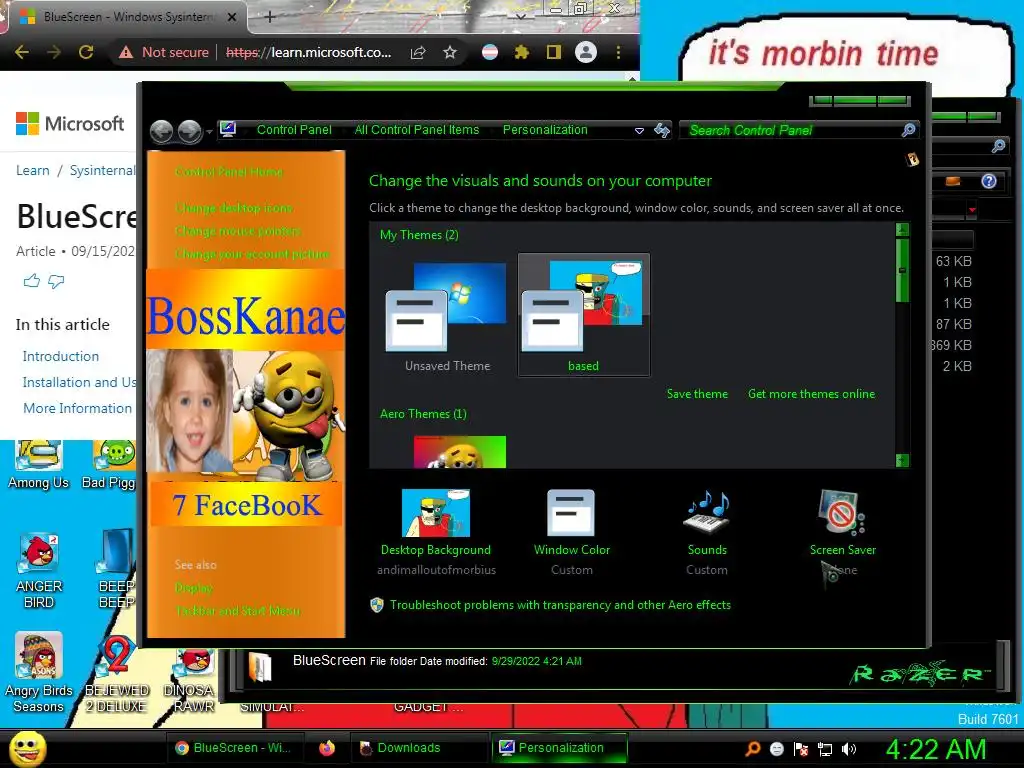This screenshot has width=1024, height=768.
Task: Open recent pages dropdown beside forward button
Action: click(209, 132)
